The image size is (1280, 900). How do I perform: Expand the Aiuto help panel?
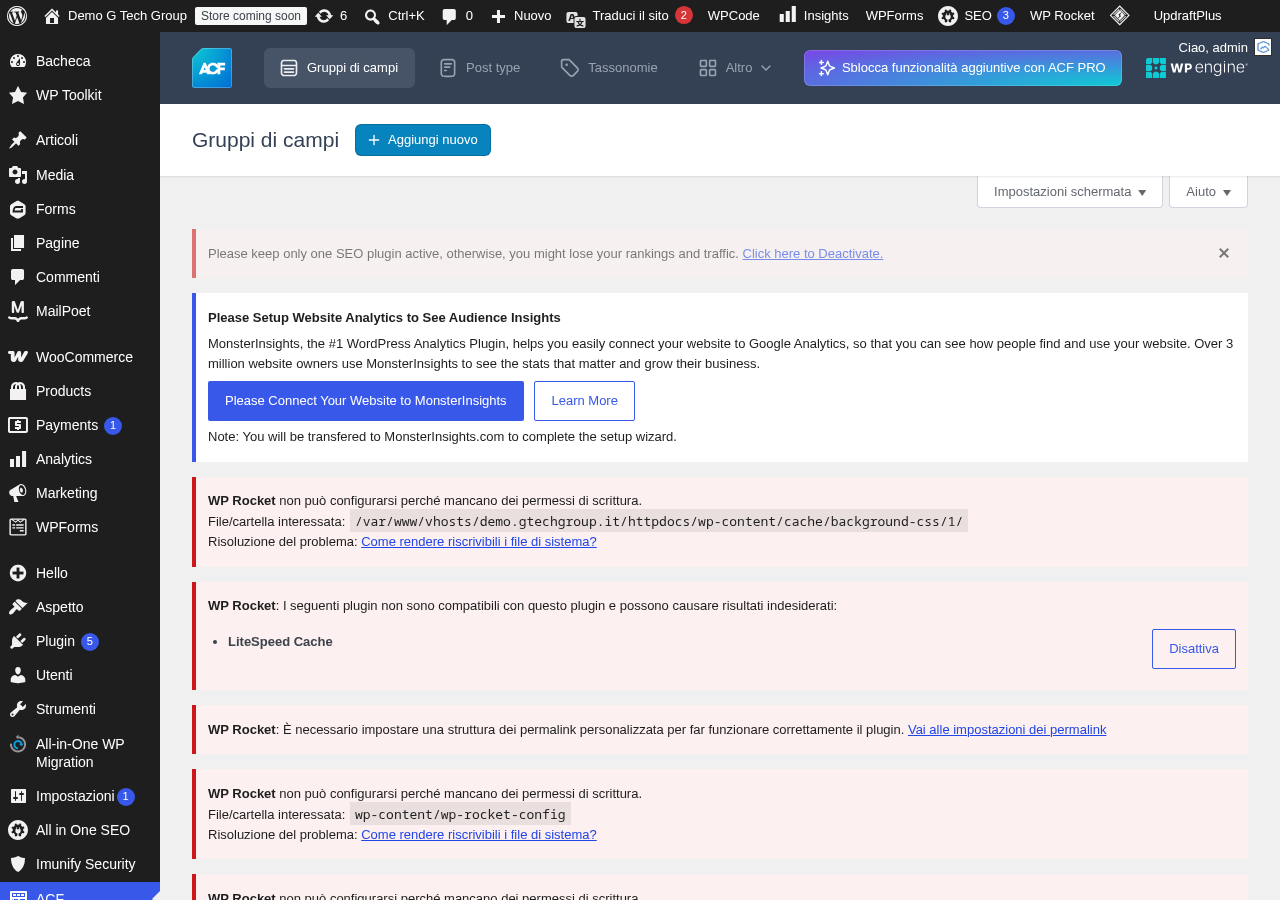coord(1208,192)
